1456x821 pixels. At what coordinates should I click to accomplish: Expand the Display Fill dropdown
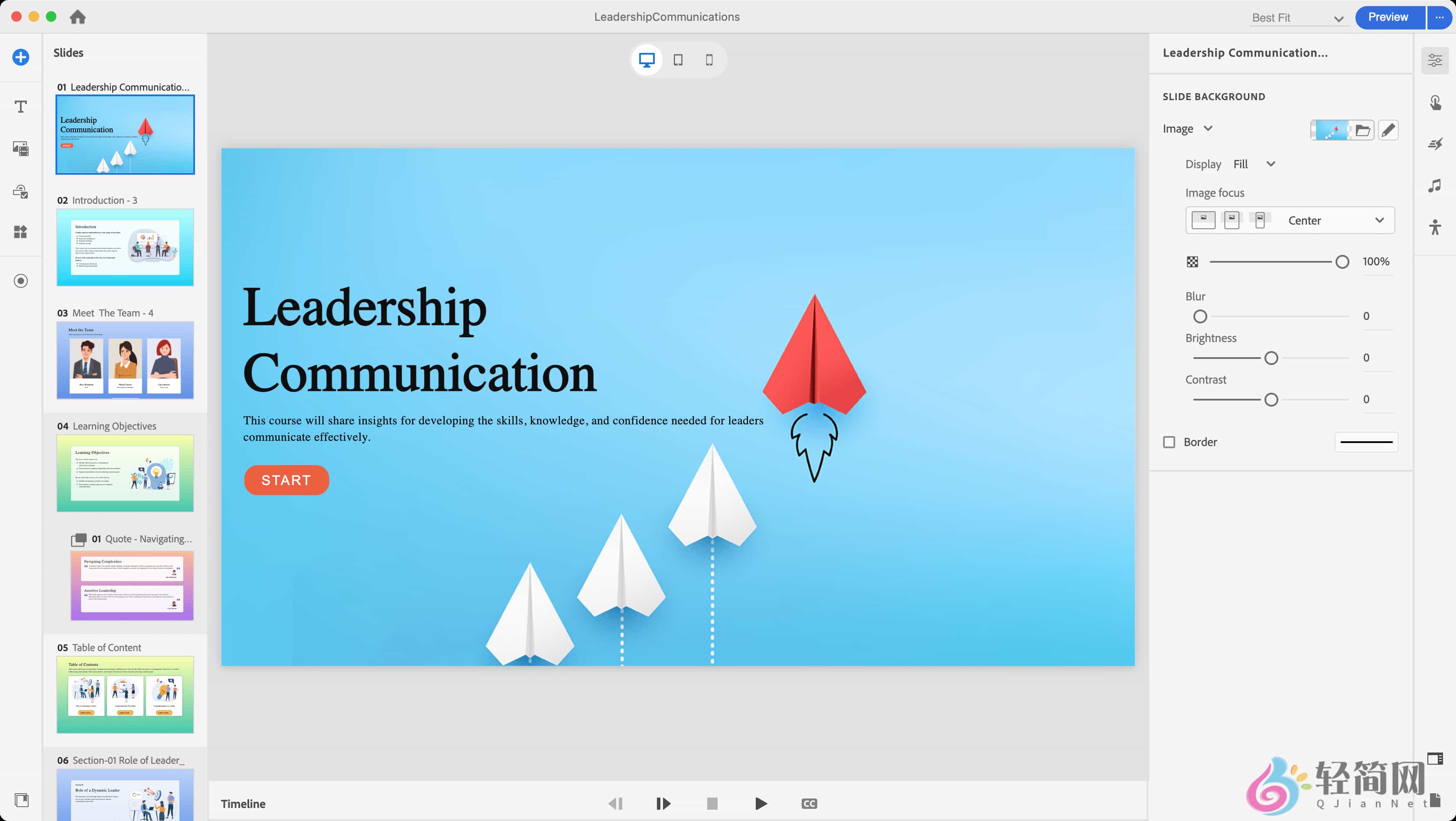point(1255,164)
